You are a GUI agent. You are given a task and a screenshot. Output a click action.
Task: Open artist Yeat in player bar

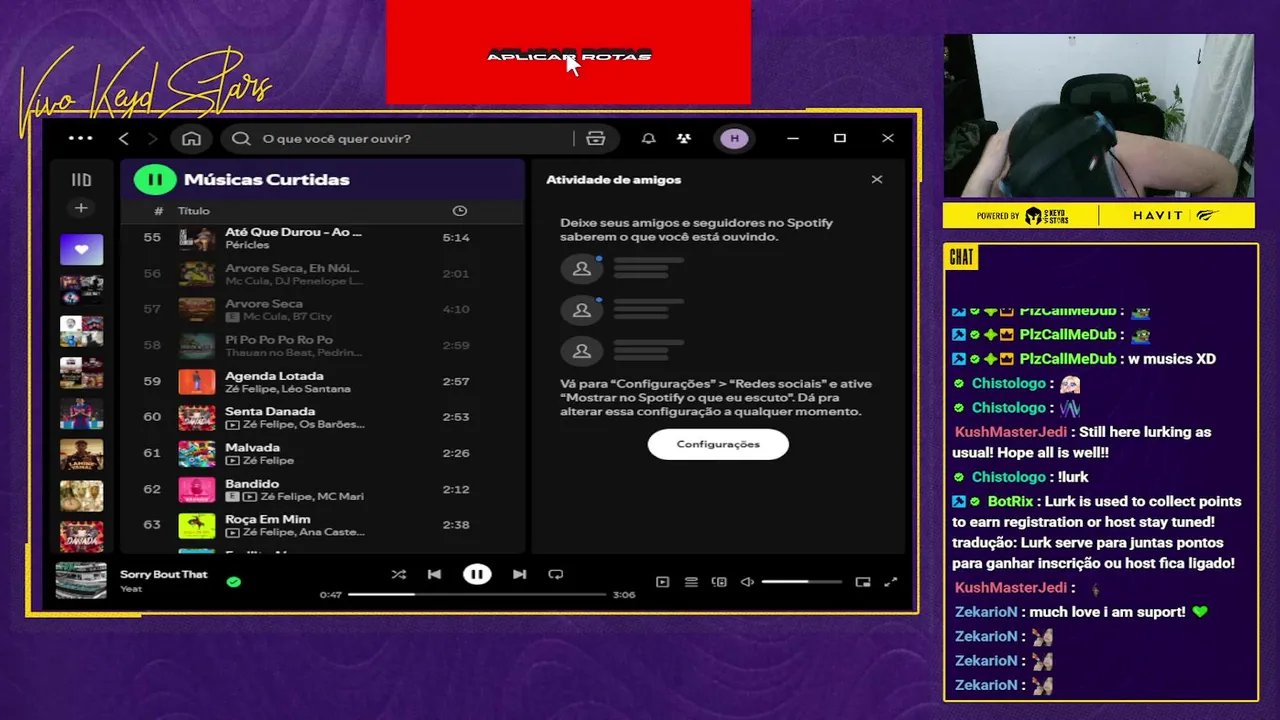click(131, 589)
